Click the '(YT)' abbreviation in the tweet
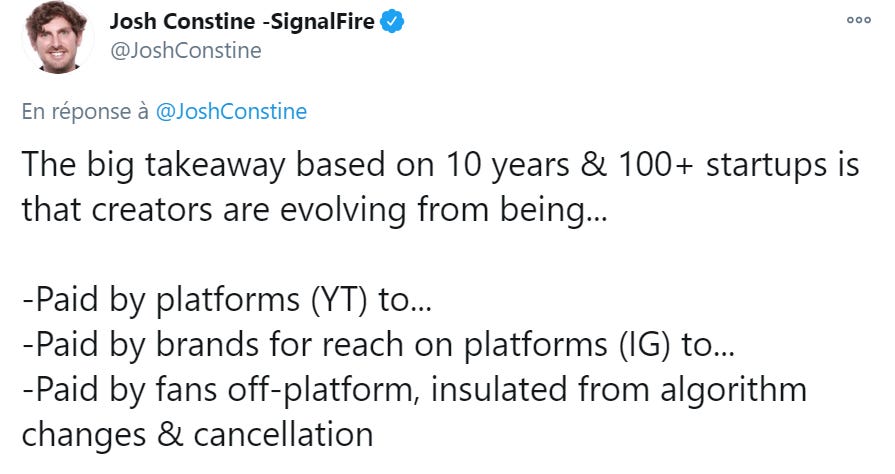The height and width of the screenshot is (474, 895). pos(339,299)
